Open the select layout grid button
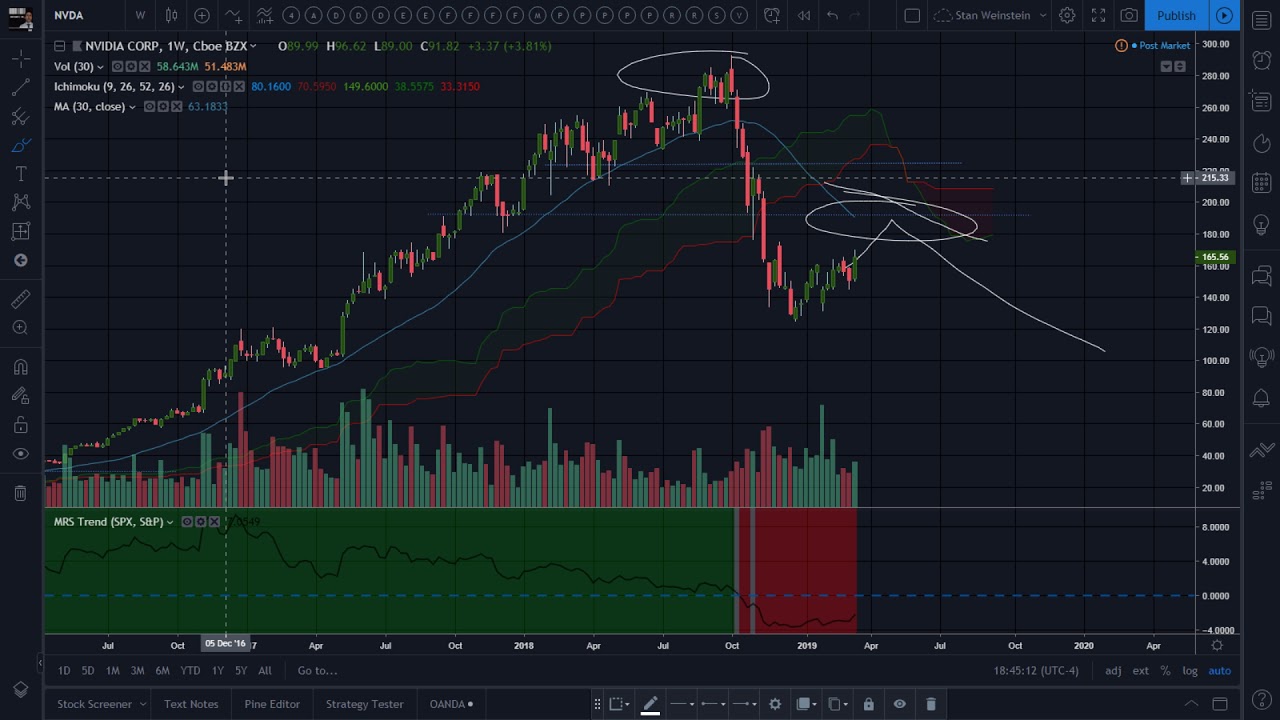Image resolution: width=1280 pixels, height=720 pixels. click(912, 15)
